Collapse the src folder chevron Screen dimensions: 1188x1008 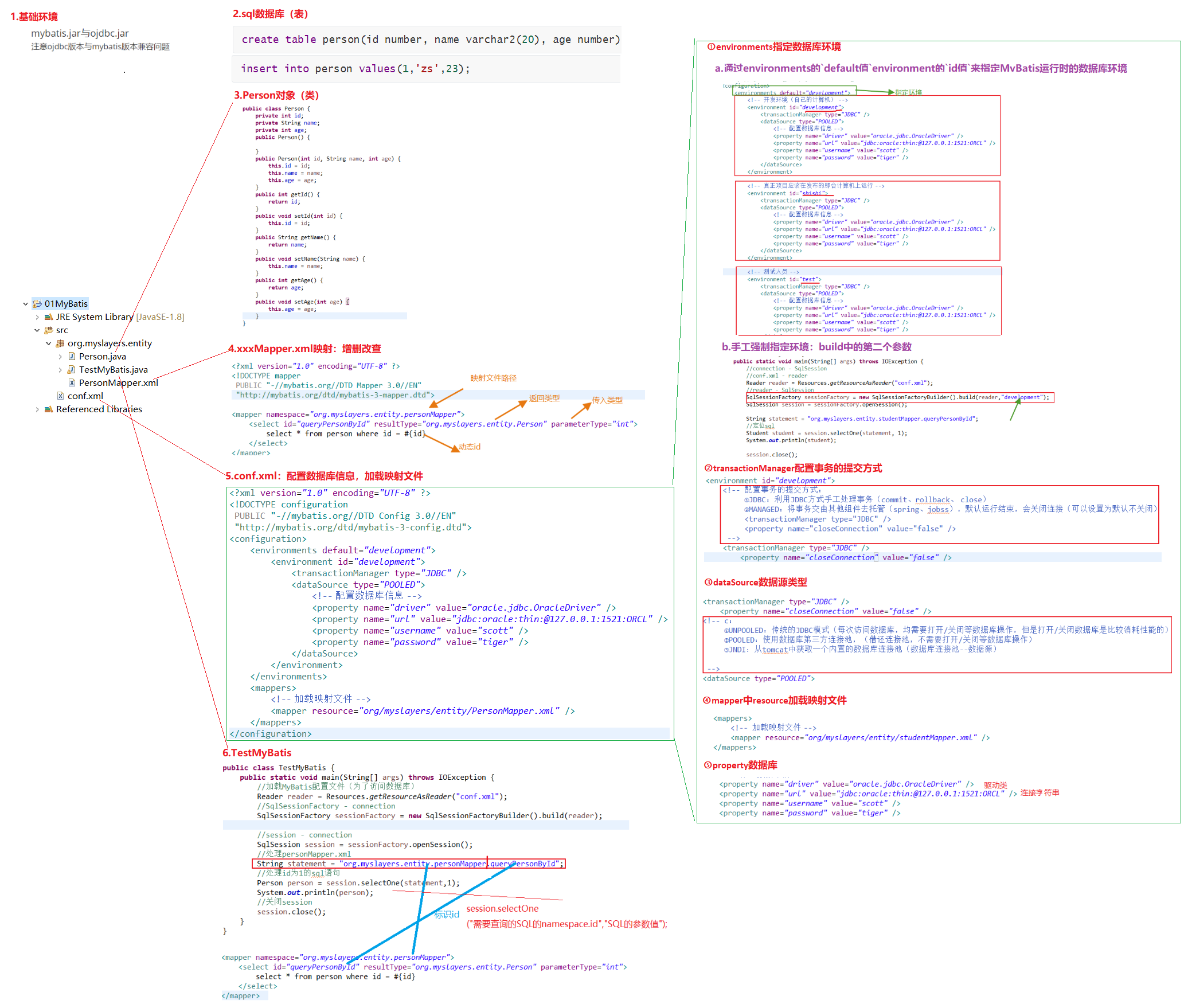click(x=37, y=330)
